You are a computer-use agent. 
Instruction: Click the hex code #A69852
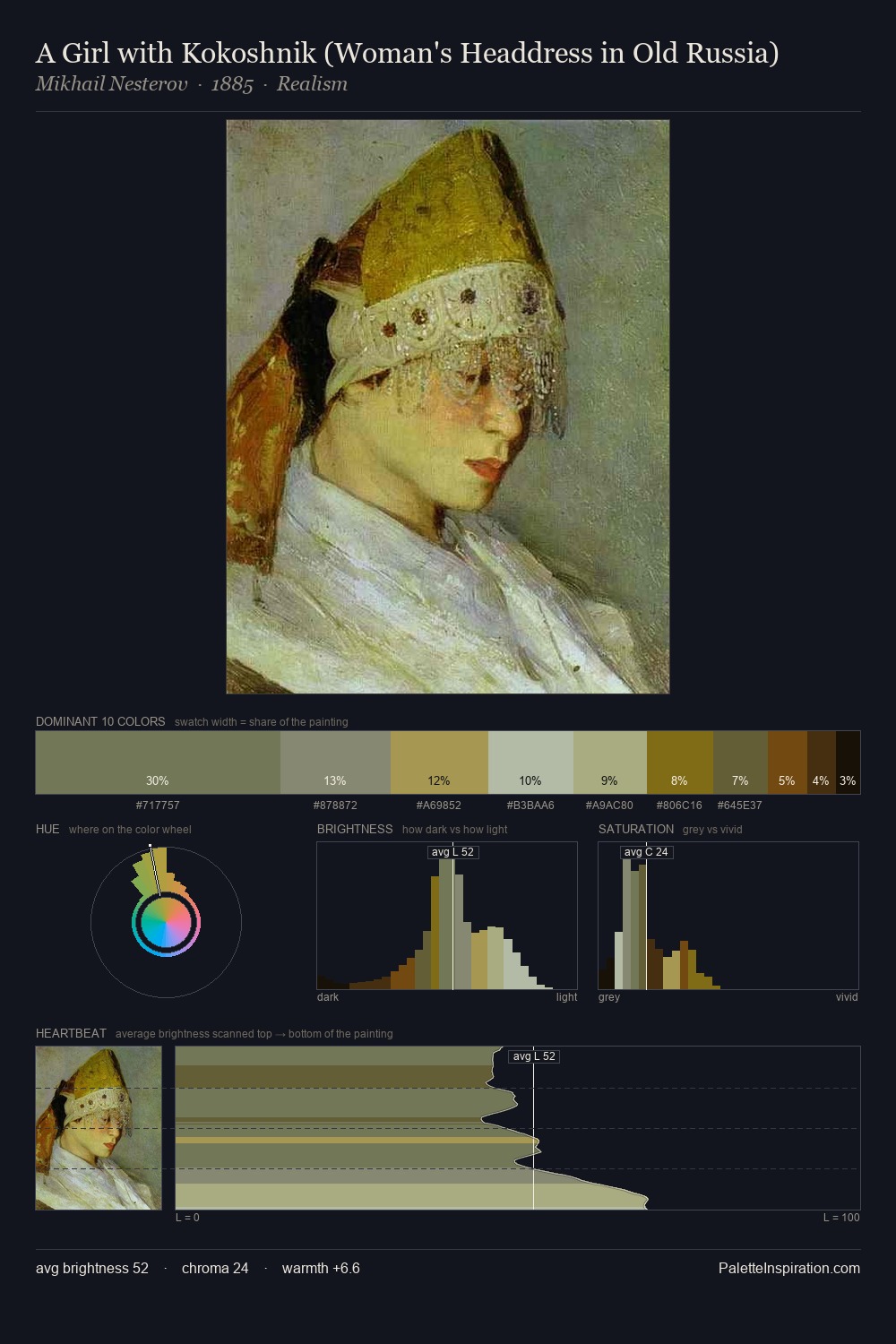click(439, 806)
